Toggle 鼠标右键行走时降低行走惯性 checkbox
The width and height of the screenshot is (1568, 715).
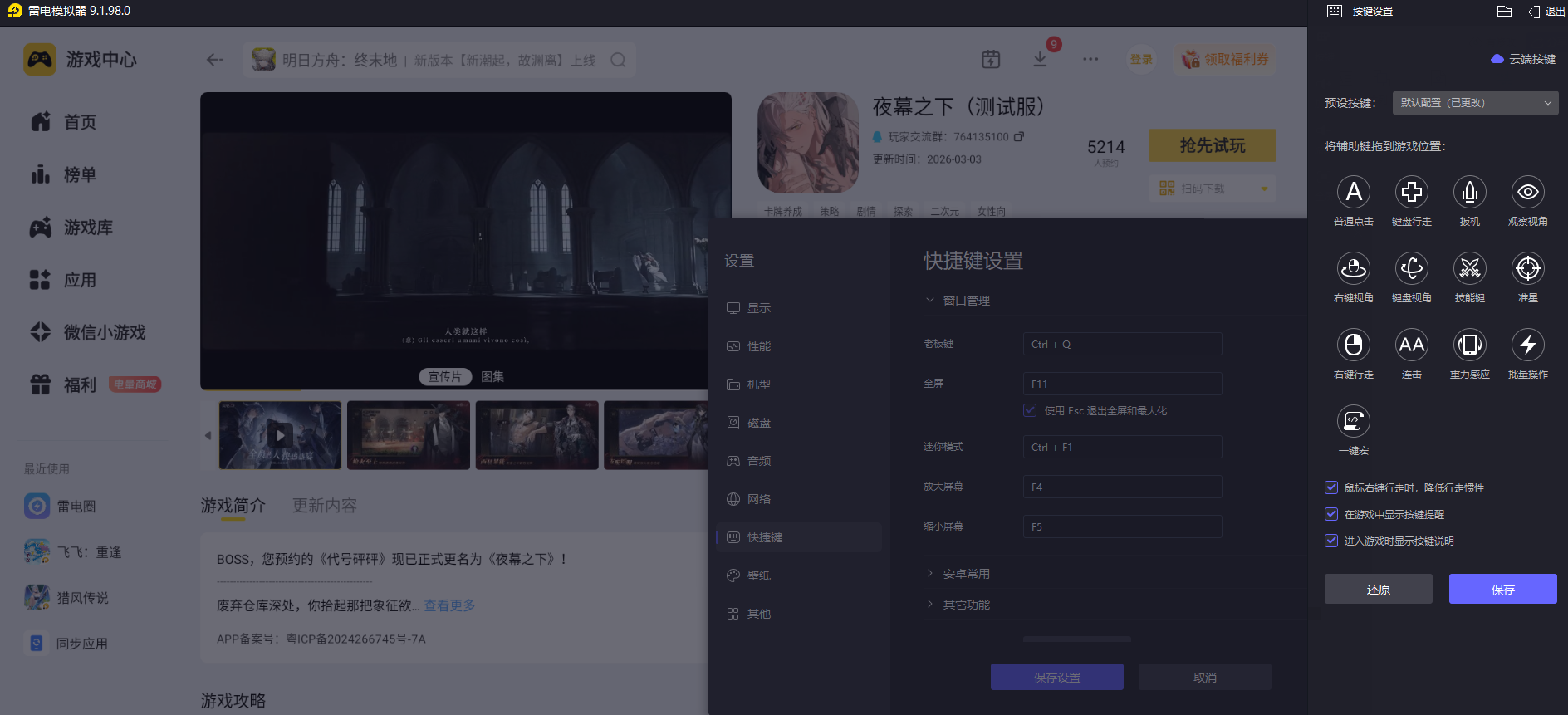[x=1331, y=487]
